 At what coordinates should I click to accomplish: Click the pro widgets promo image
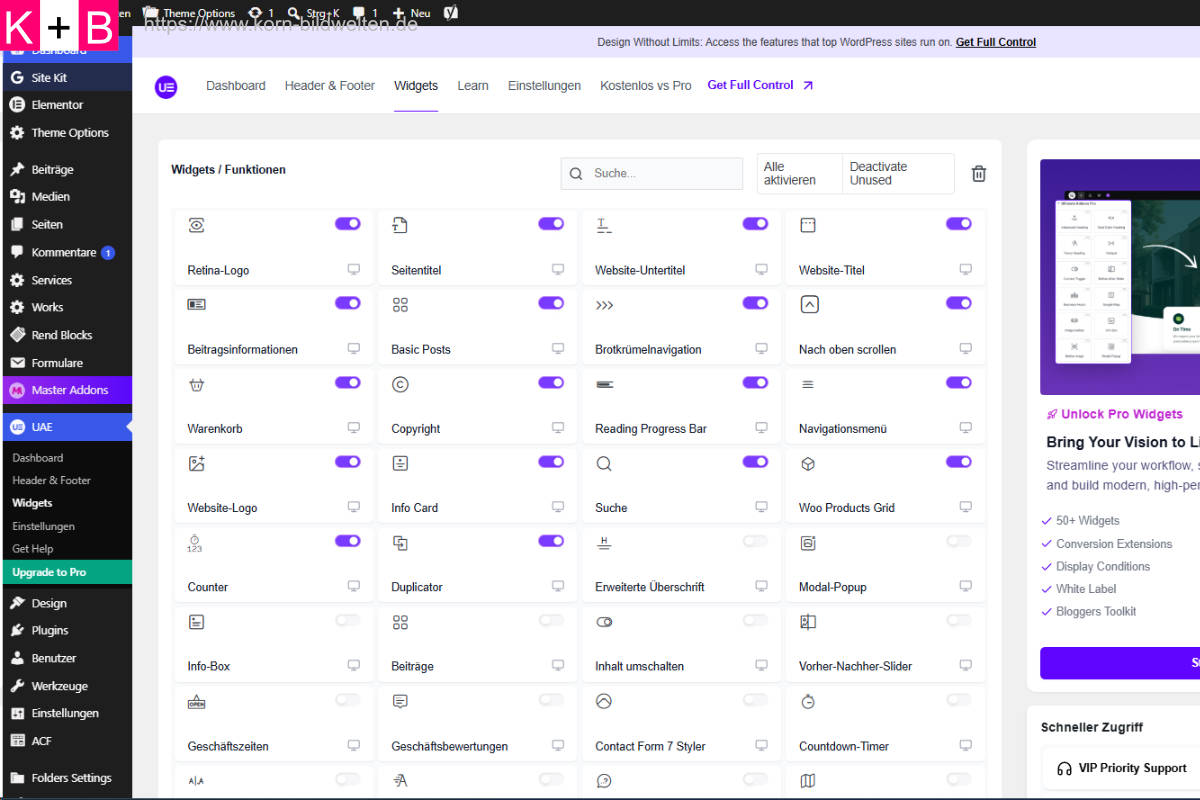(x=1120, y=277)
